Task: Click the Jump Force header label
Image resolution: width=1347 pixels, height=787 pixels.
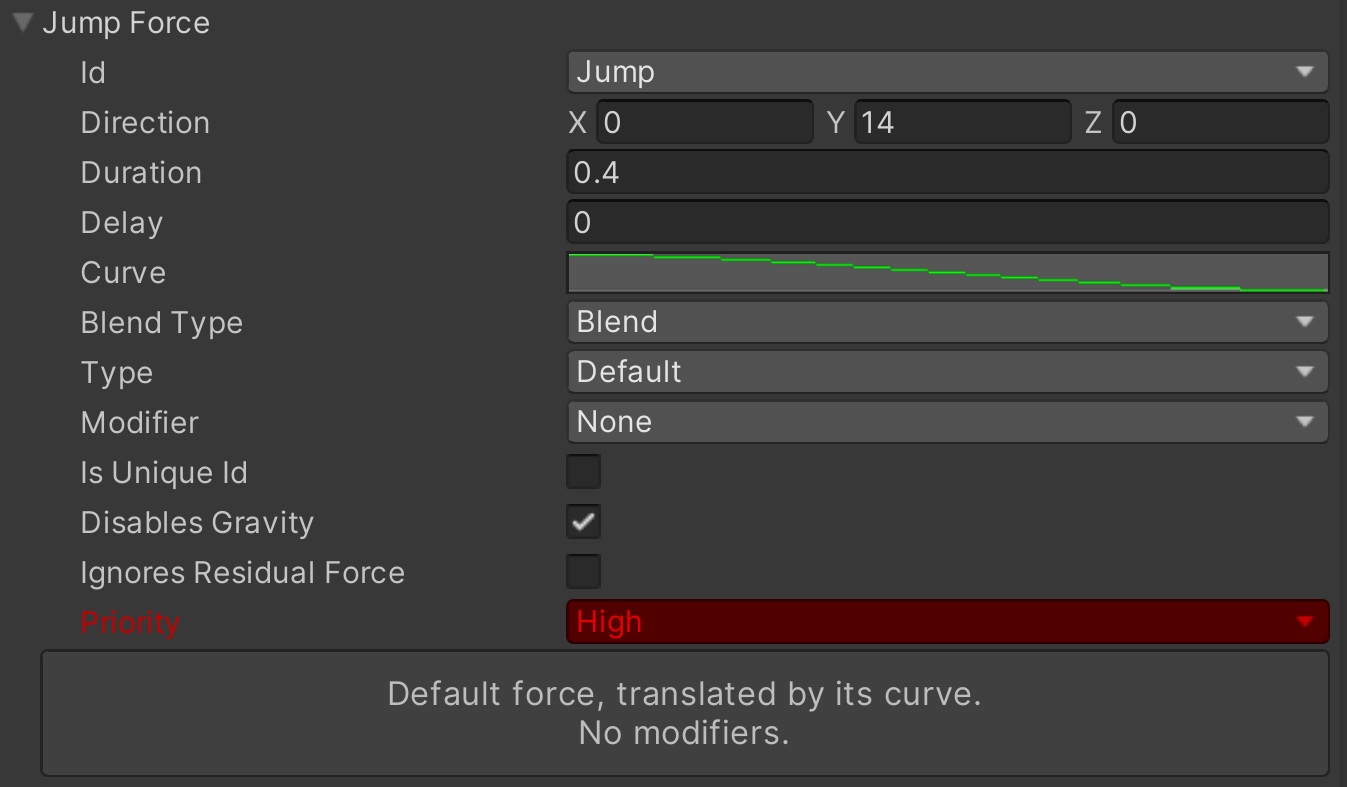Action: pyautogui.click(x=126, y=23)
